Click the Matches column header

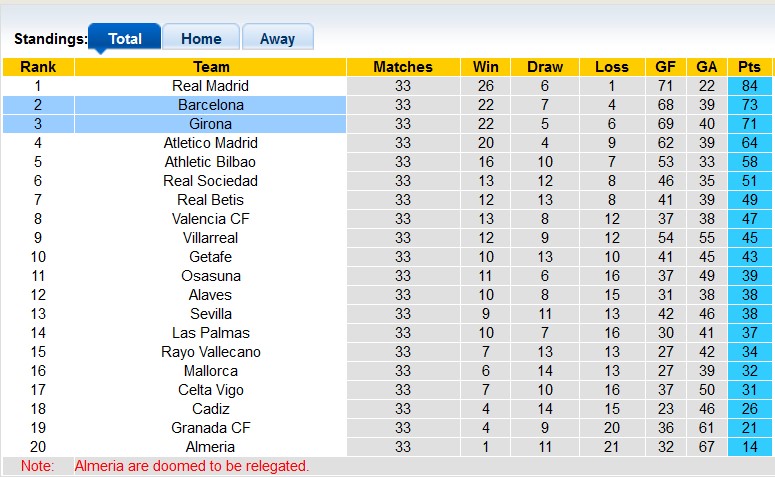(x=402, y=67)
